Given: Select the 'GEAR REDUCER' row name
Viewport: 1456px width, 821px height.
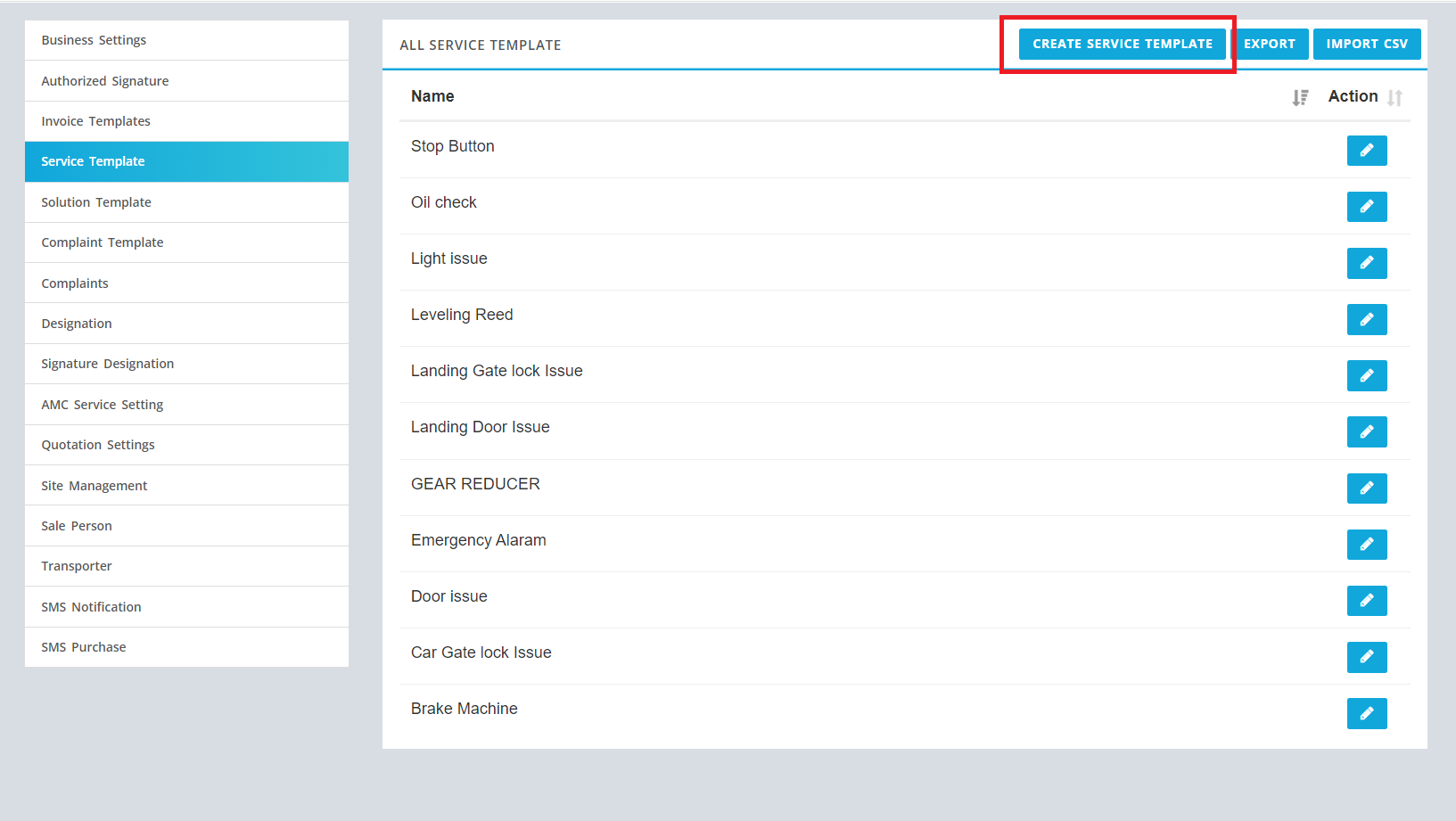Looking at the screenshot, I should click(475, 484).
